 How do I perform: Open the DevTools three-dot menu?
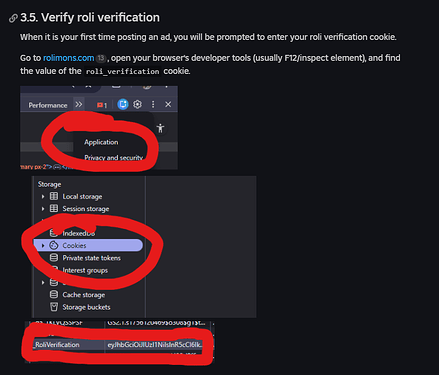(x=153, y=105)
